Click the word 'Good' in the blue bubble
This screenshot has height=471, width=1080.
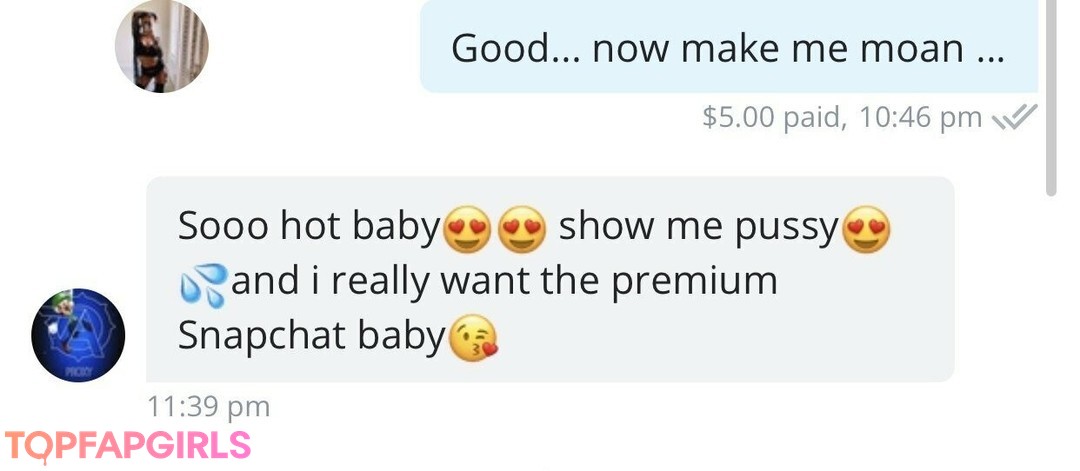click(x=501, y=49)
